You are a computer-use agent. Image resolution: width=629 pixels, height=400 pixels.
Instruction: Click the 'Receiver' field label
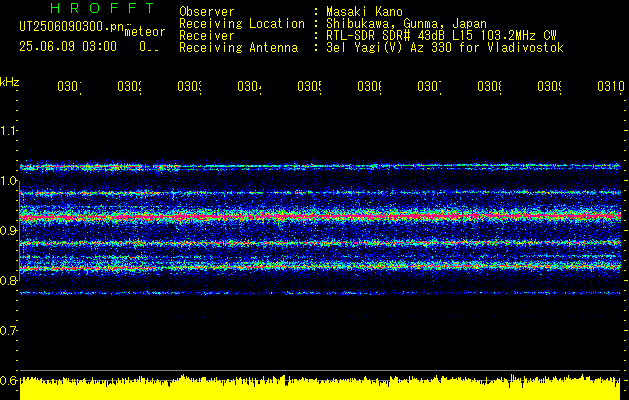pos(207,36)
